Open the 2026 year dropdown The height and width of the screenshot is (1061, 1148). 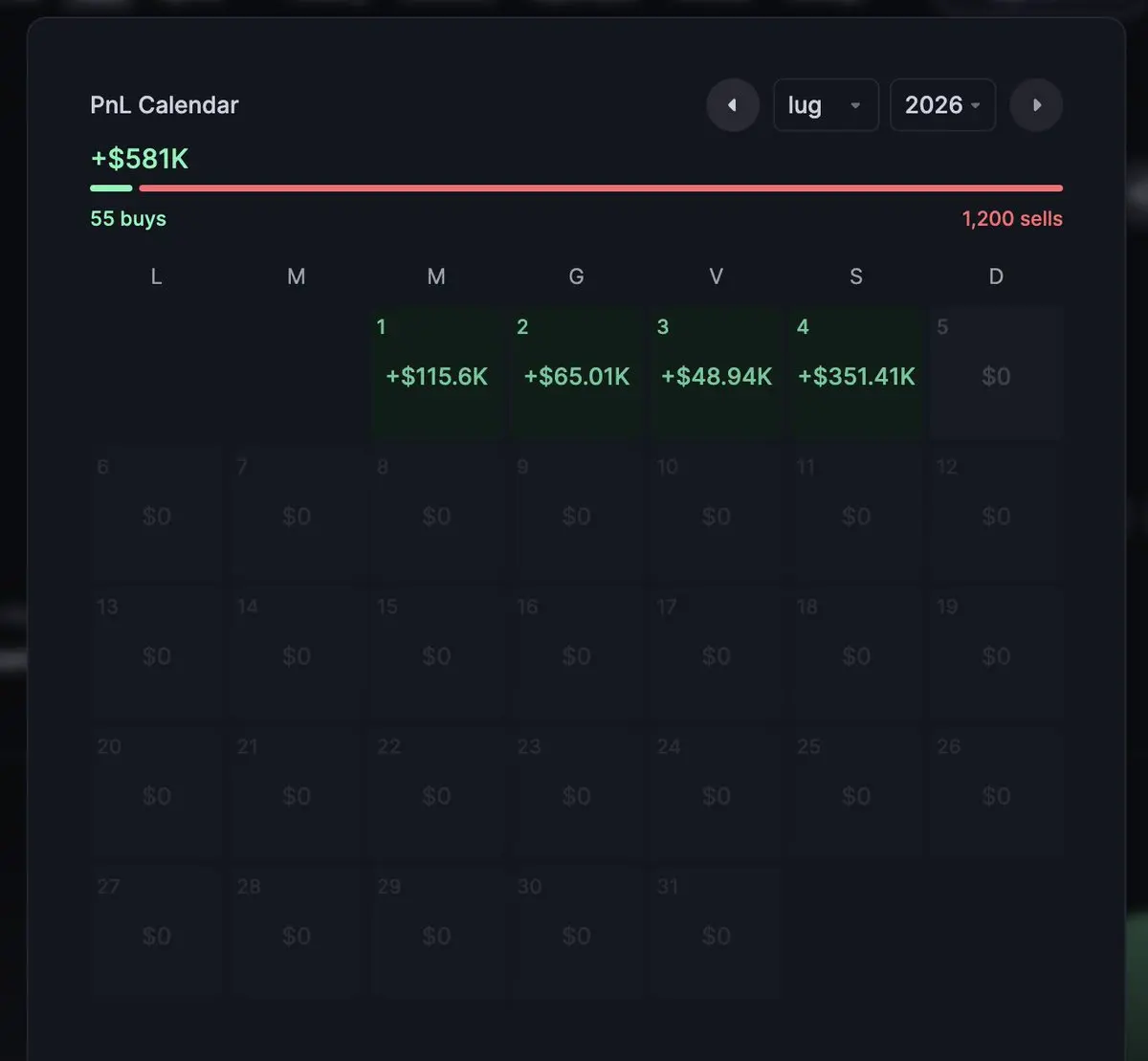click(942, 105)
